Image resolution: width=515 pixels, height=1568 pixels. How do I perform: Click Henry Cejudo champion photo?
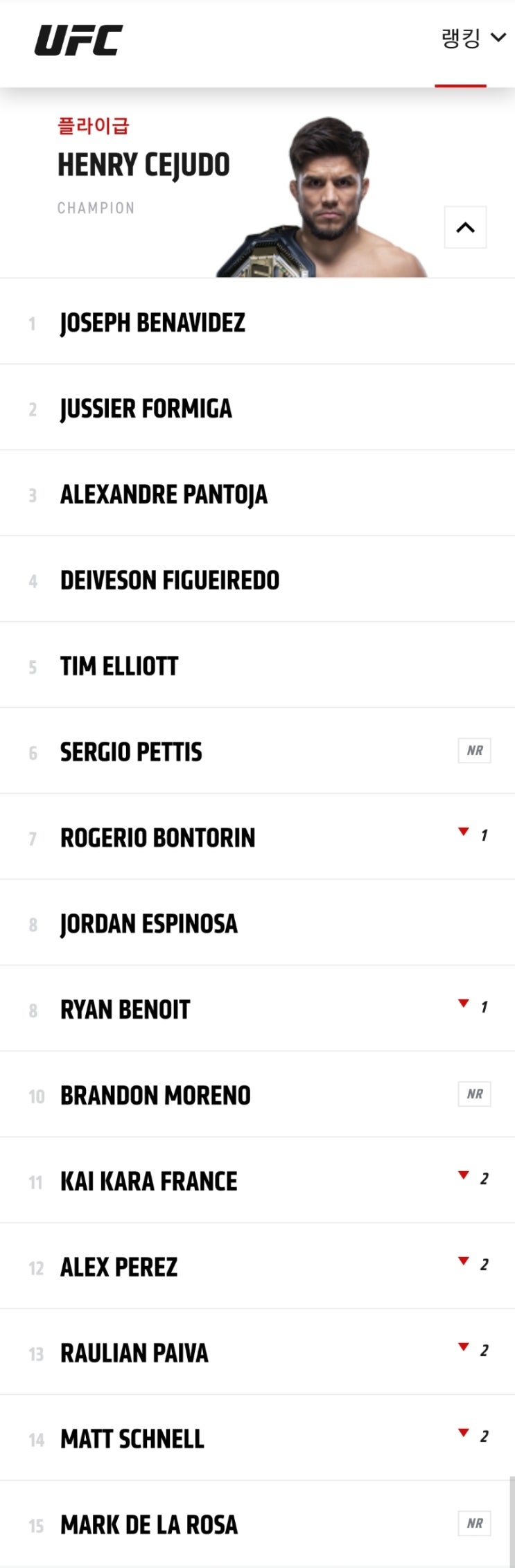click(322, 197)
